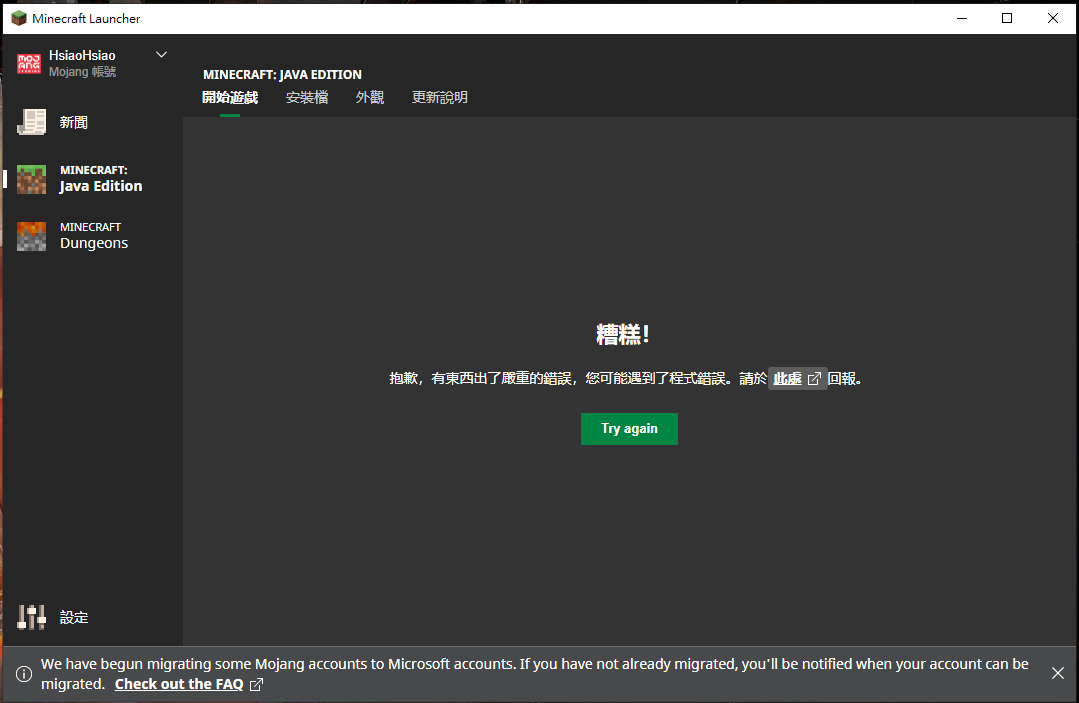The image size is (1079, 703).
Task: Minimize the Minecraft Launcher window
Action: [x=962, y=18]
